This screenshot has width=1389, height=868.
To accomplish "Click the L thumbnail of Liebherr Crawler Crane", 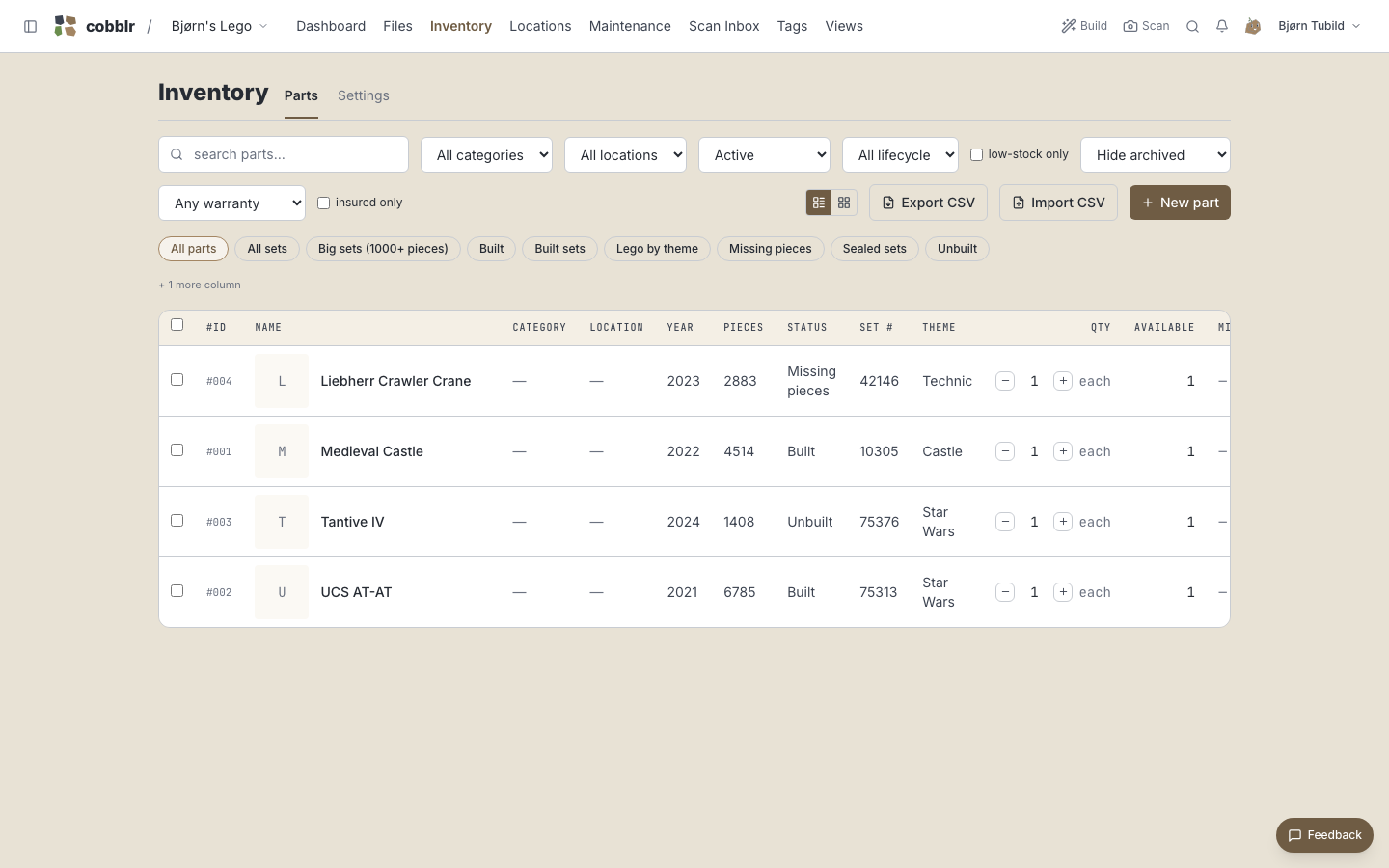I will [x=282, y=381].
